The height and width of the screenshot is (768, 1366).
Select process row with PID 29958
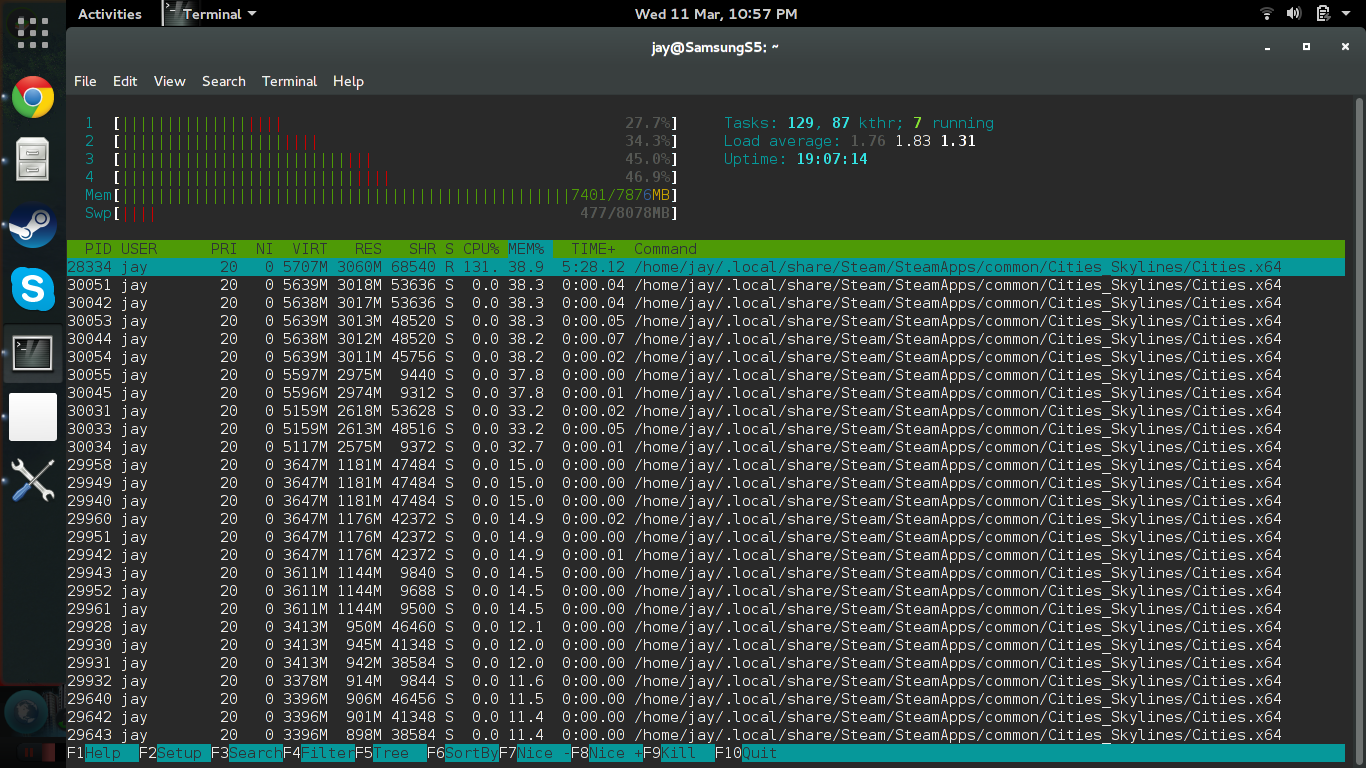click(x=706, y=465)
